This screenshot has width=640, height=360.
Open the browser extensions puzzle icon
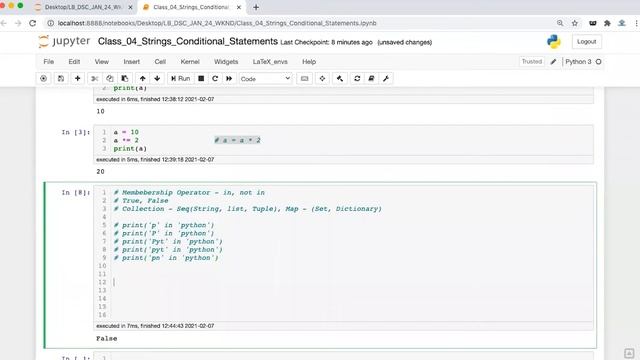pos(607,23)
